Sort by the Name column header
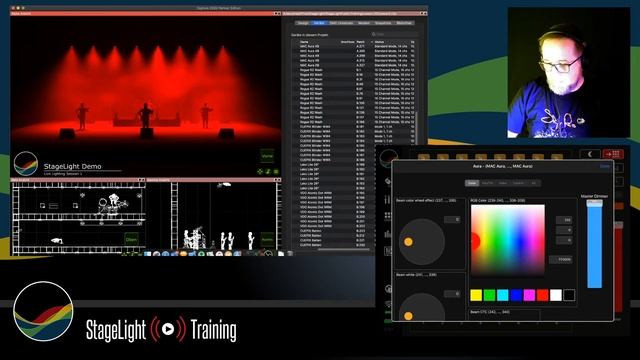 click(304, 42)
